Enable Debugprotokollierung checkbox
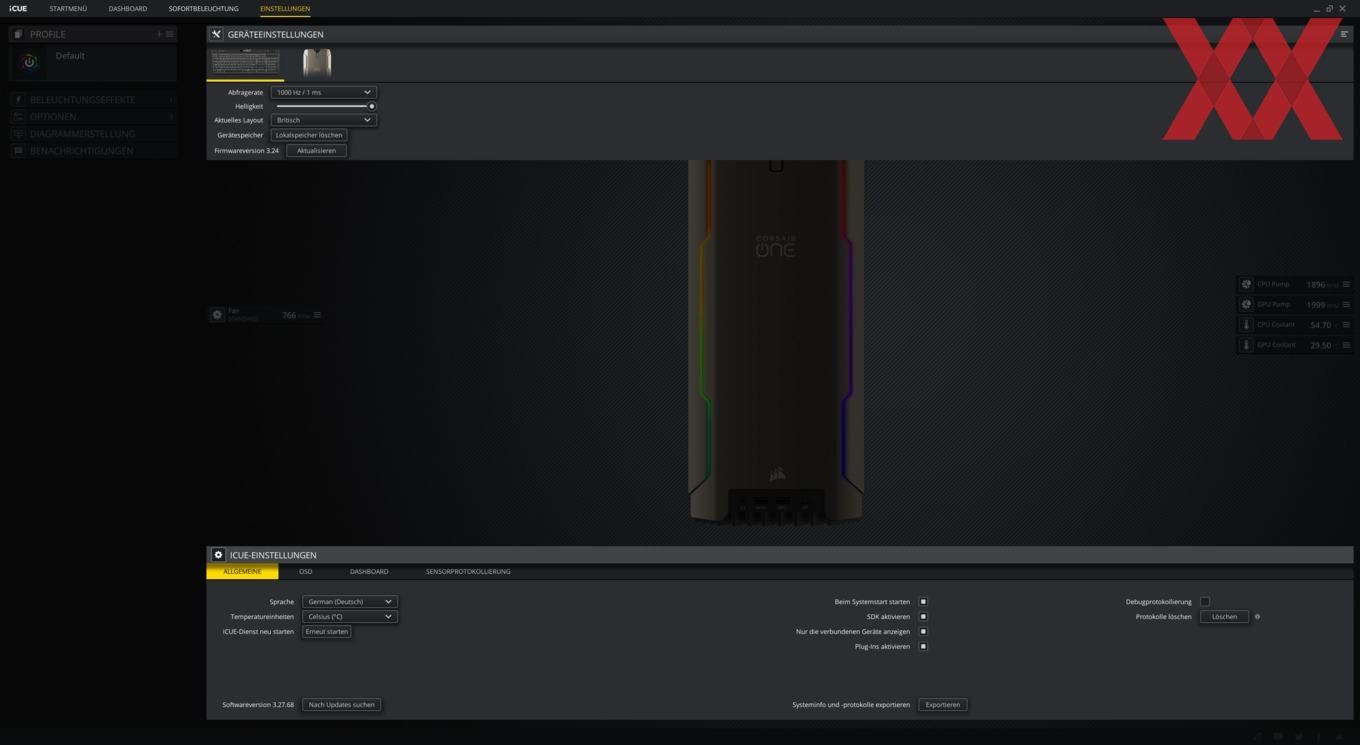Screen dimensions: 1360x745 1205,602
